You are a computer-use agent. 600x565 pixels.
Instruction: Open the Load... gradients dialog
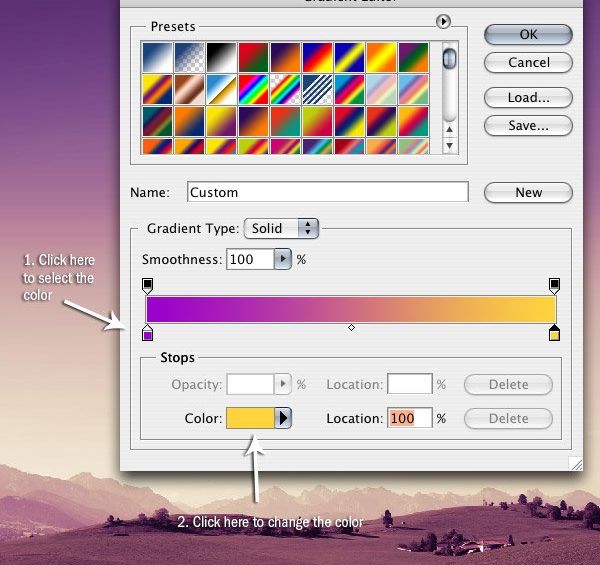pyautogui.click(x=528, y=98)
